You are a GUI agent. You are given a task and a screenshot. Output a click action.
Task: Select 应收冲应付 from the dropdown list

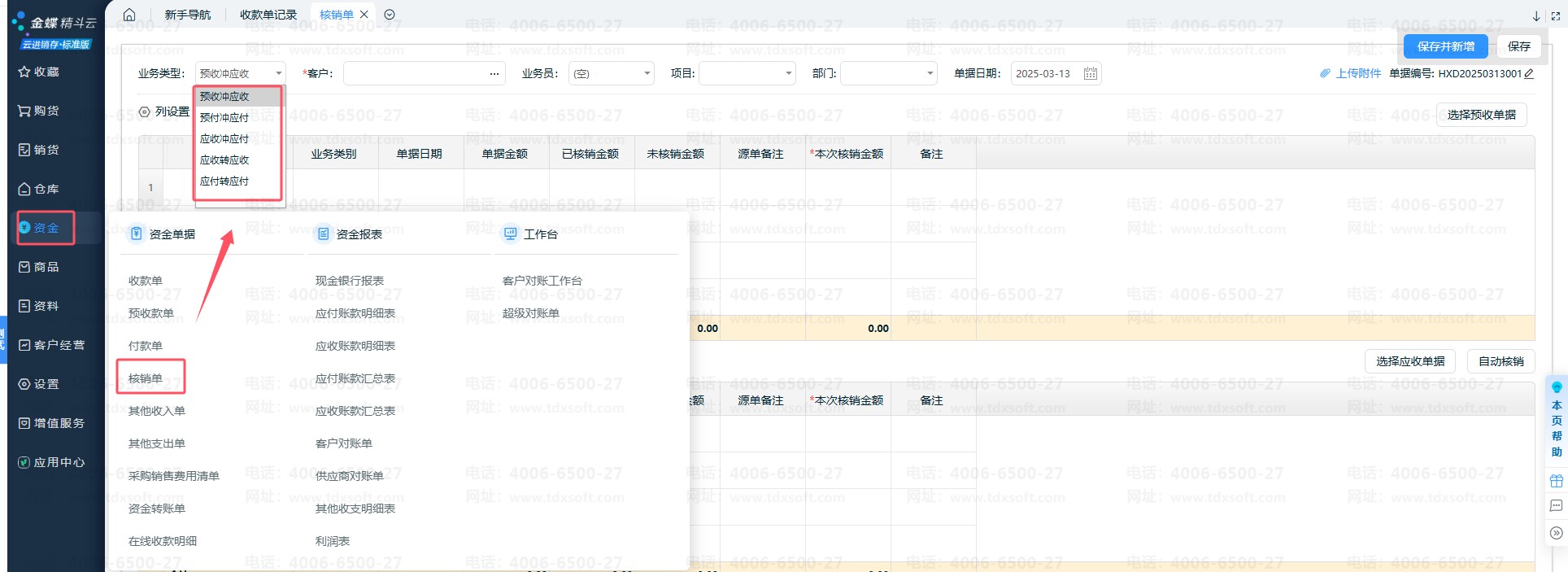224,139
